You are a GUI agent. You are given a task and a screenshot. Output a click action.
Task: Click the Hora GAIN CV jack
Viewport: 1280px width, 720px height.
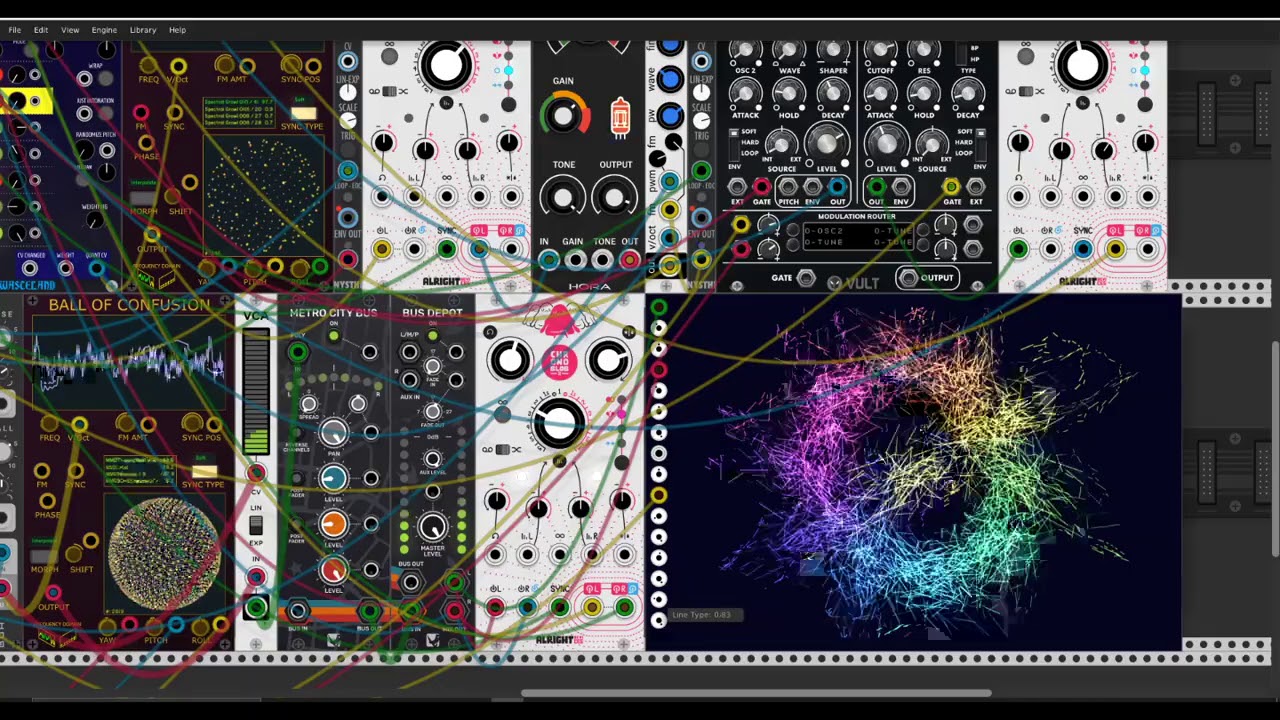click(x=575, y=260)
